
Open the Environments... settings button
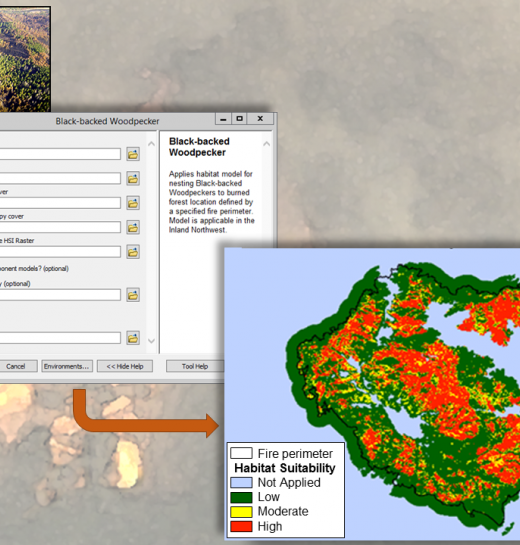[x=67, y=366]
